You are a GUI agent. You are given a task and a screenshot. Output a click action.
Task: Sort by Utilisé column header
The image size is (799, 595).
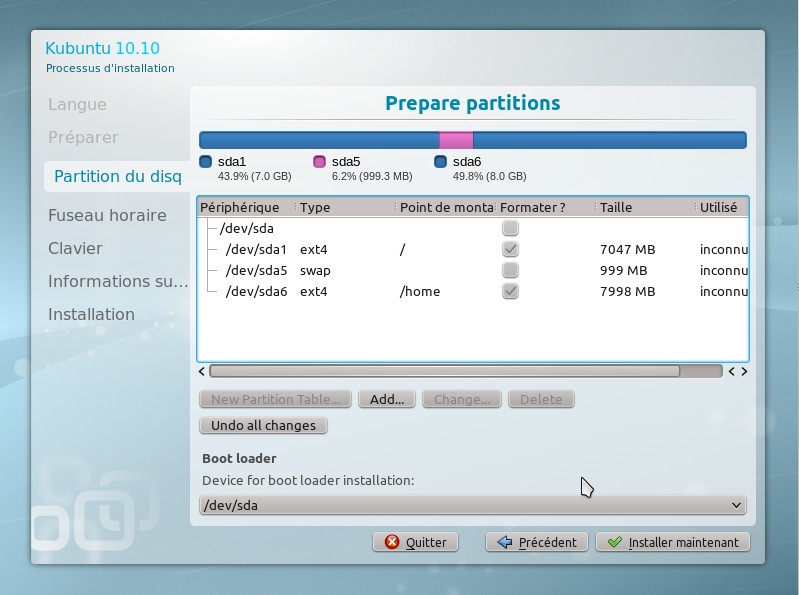[x=723, y=207]
